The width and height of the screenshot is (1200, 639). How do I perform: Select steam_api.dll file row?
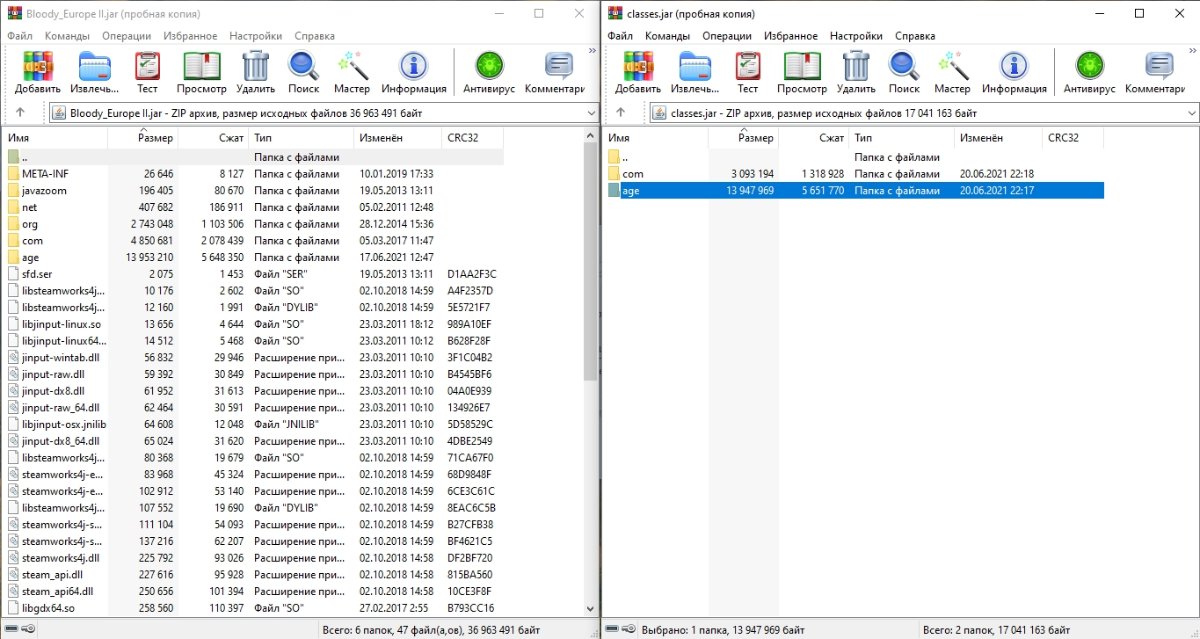point(254,574)
